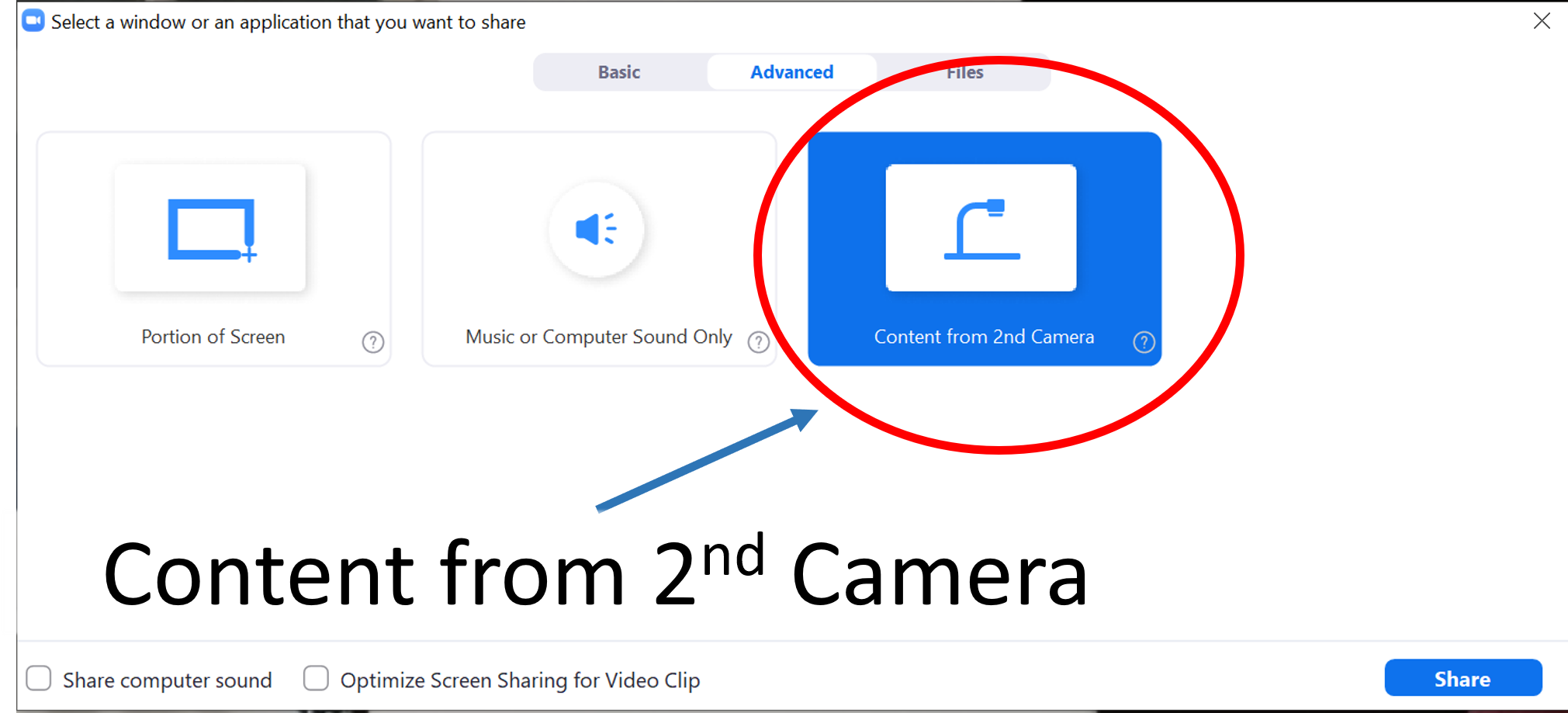Uncheck the Share computer sound checkbox
Screen dimensions: 1568x713
pyautogui.click(x=39, y=678)
